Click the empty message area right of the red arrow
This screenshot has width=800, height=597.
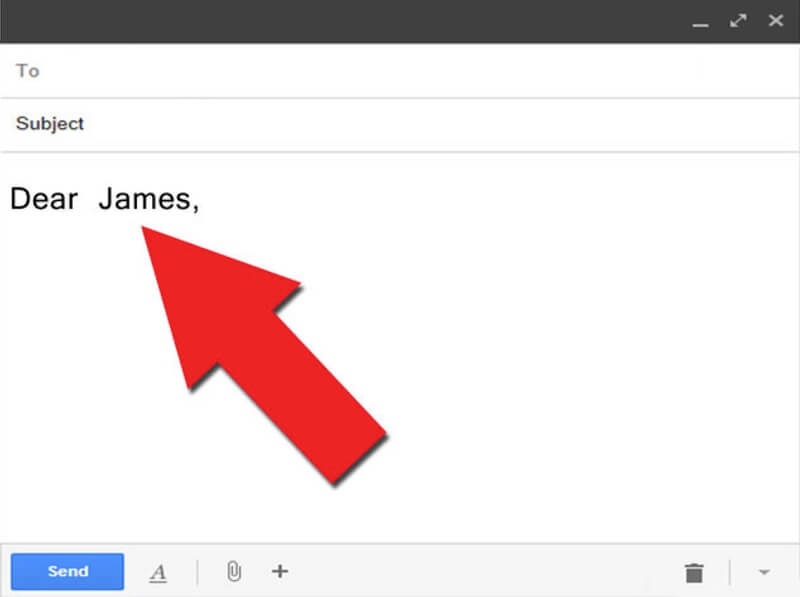[x=587, y=347]
